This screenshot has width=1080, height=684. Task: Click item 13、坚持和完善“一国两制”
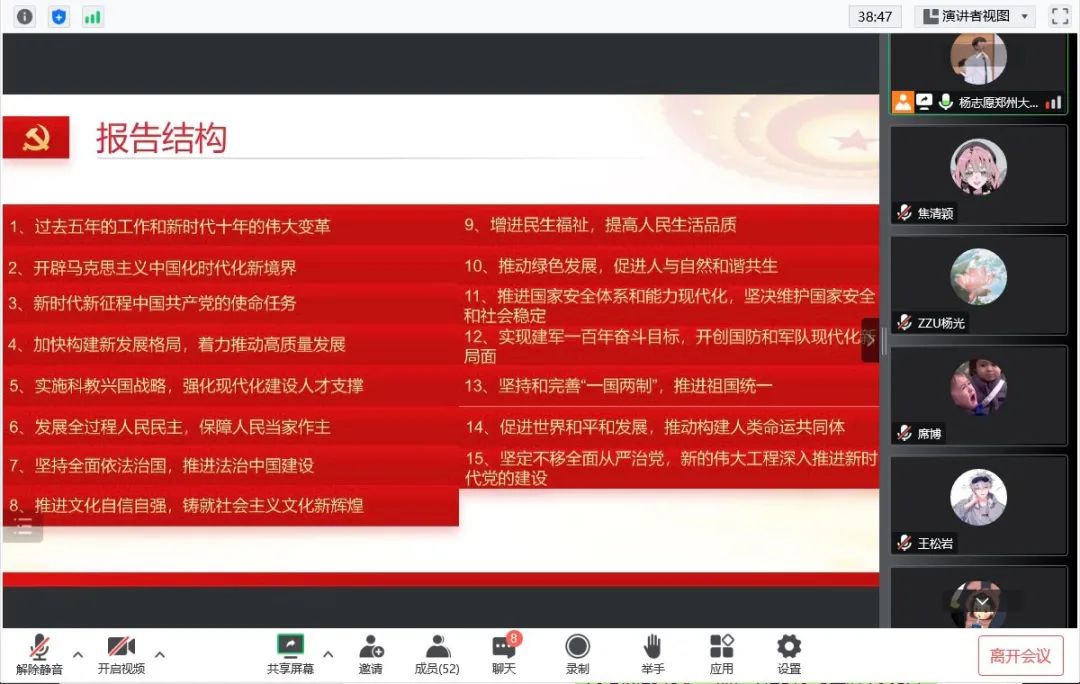[x=618, y=386]
